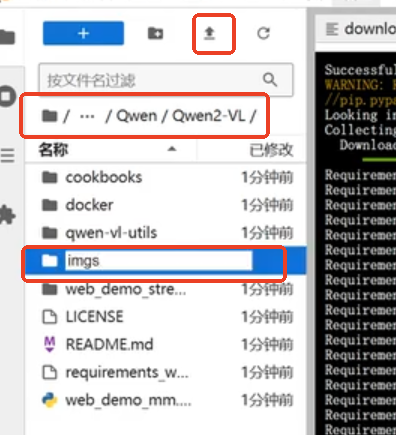Click the Markdown icon beside README.md
This screenshot has width=396, height=435.
tap(50, 344)
